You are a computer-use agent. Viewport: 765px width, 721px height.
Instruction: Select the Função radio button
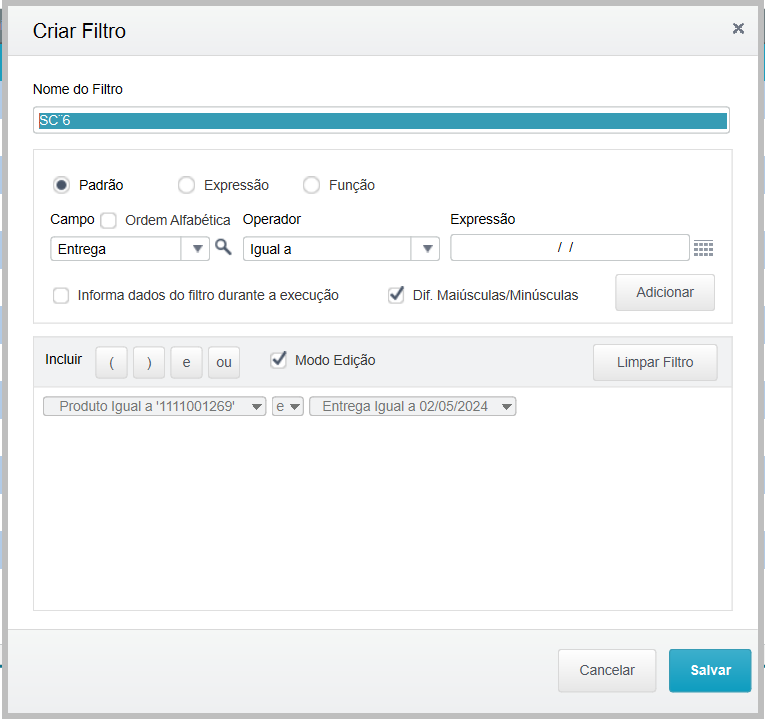pos(311,185)
